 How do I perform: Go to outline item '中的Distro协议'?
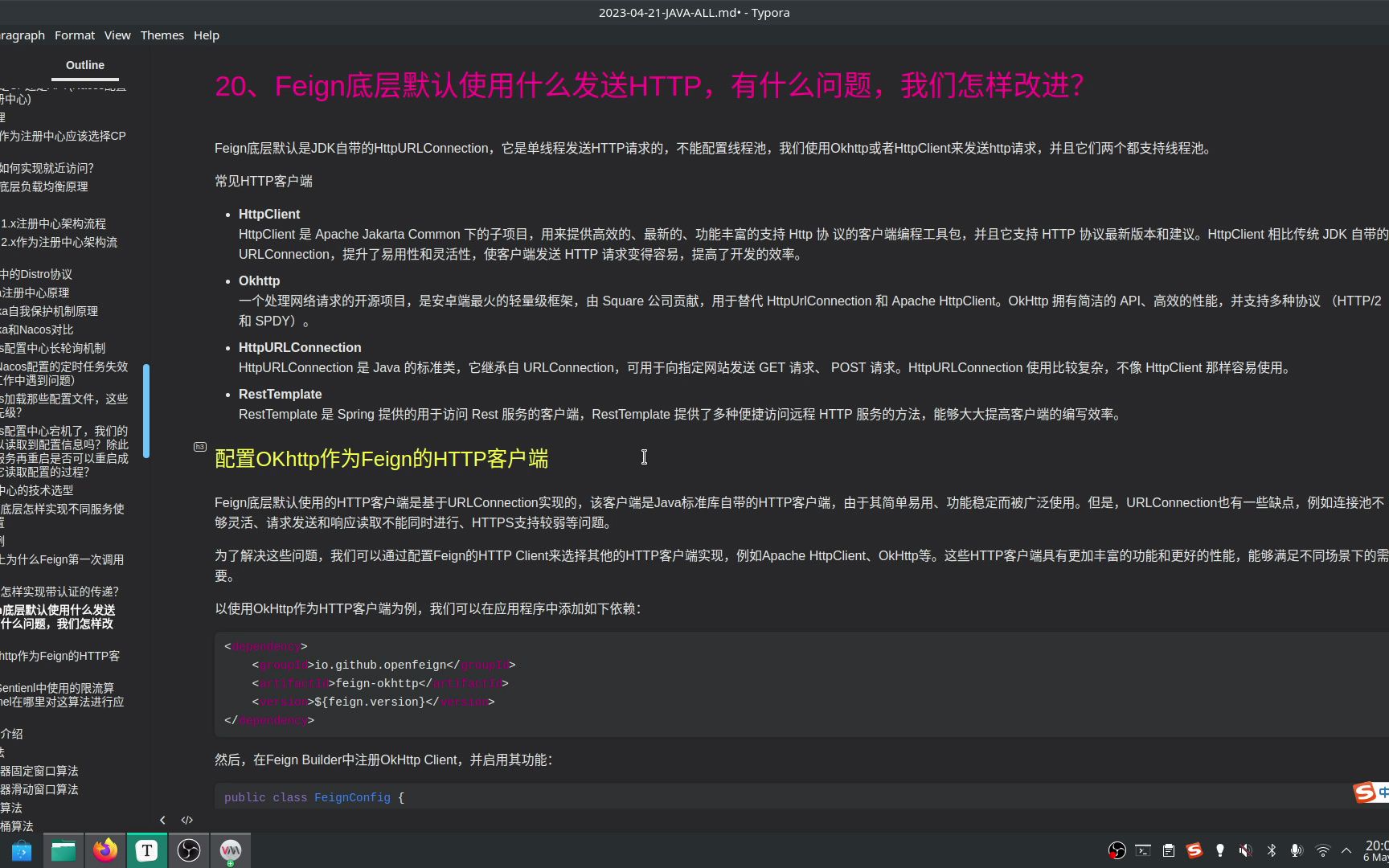click(x=36, y=274)
